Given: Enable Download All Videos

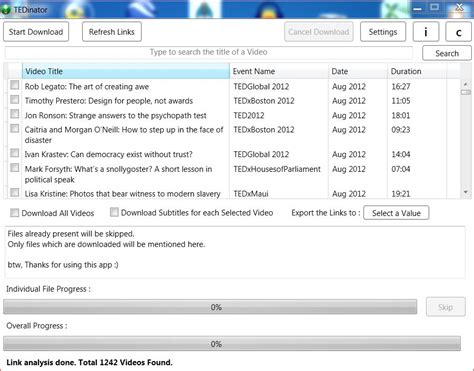Looking at the screenshot, I should tap(14, 213).
